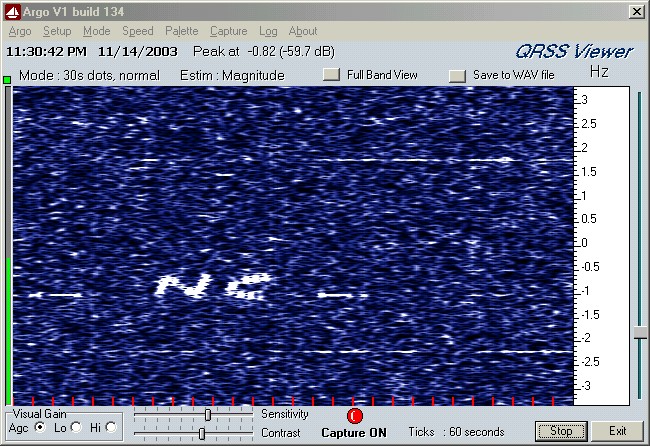Click the time '11:30:42 PM' display
Viewport: 650px width, 446px height.
pyautogui.click(x=46, y=52)
